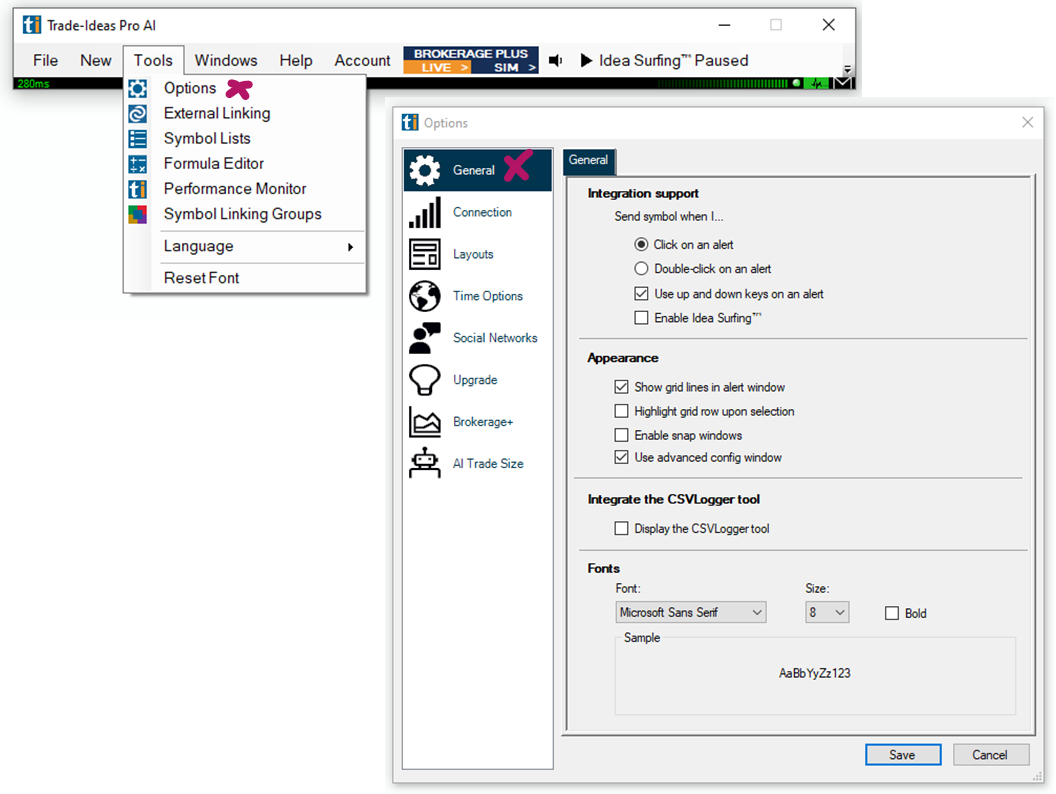The height and width of the screenshot is (794, 1056).
Task: Open the Layouts icon in sidebar
Action: click(x=425, y=255)
